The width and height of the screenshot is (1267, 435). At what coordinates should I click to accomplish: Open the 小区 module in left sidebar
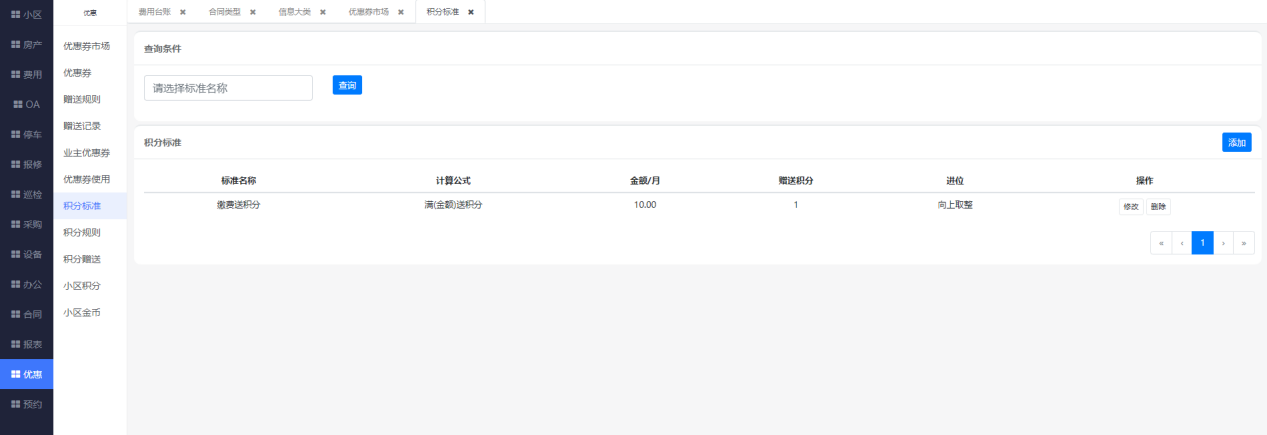[x=26, y=15]
